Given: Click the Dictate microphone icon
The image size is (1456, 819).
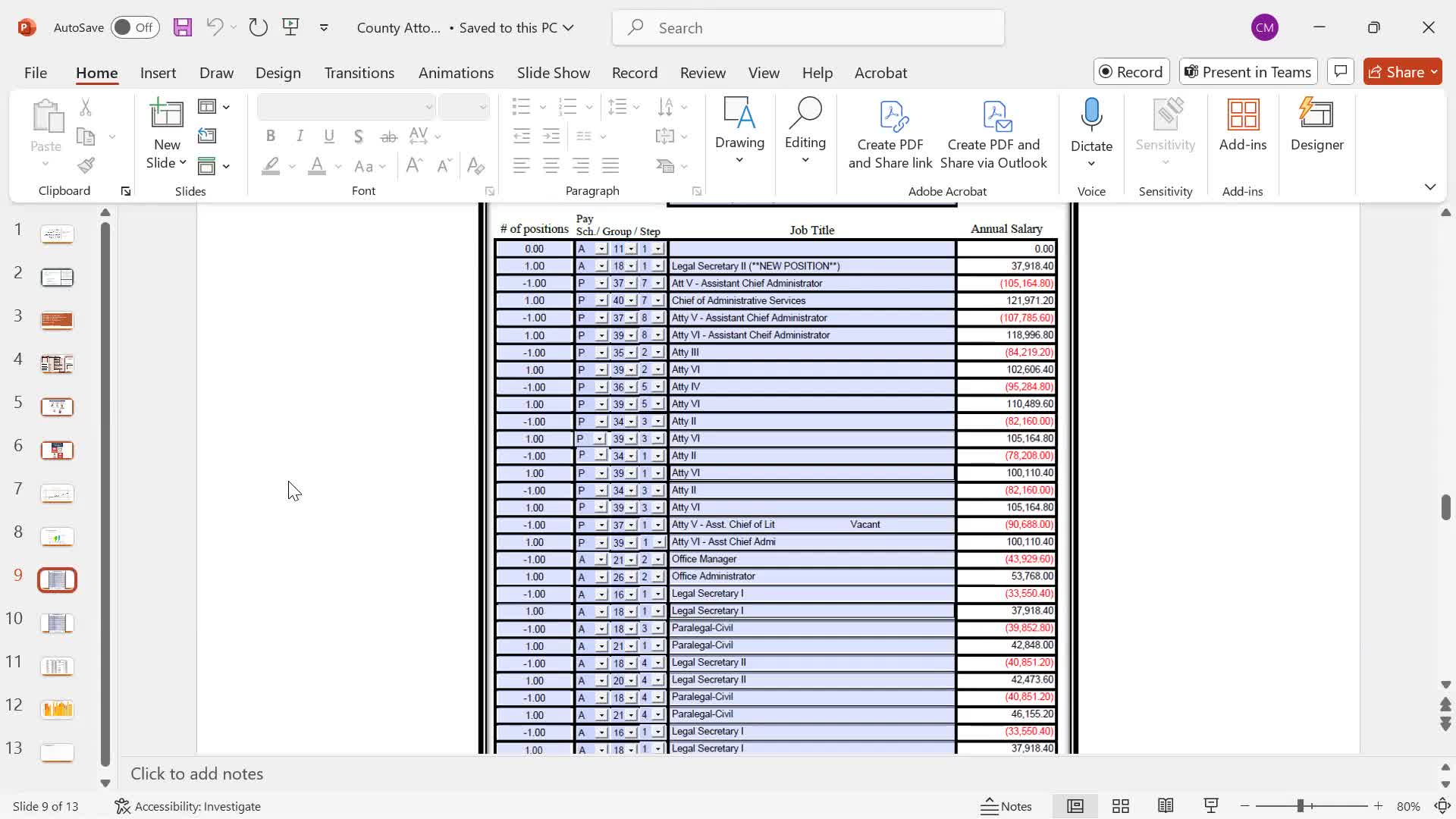Looking at the screenshot, I should (x=1091, y=115).
